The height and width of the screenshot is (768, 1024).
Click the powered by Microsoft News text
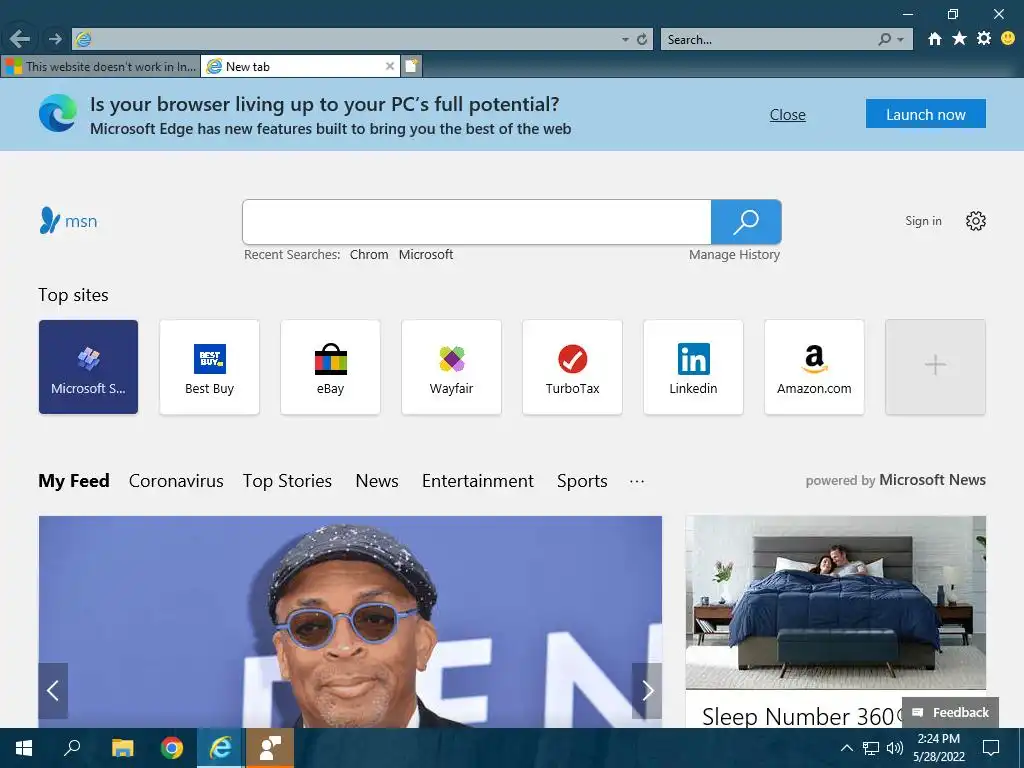pyautogui.click(x=895, y=480)
